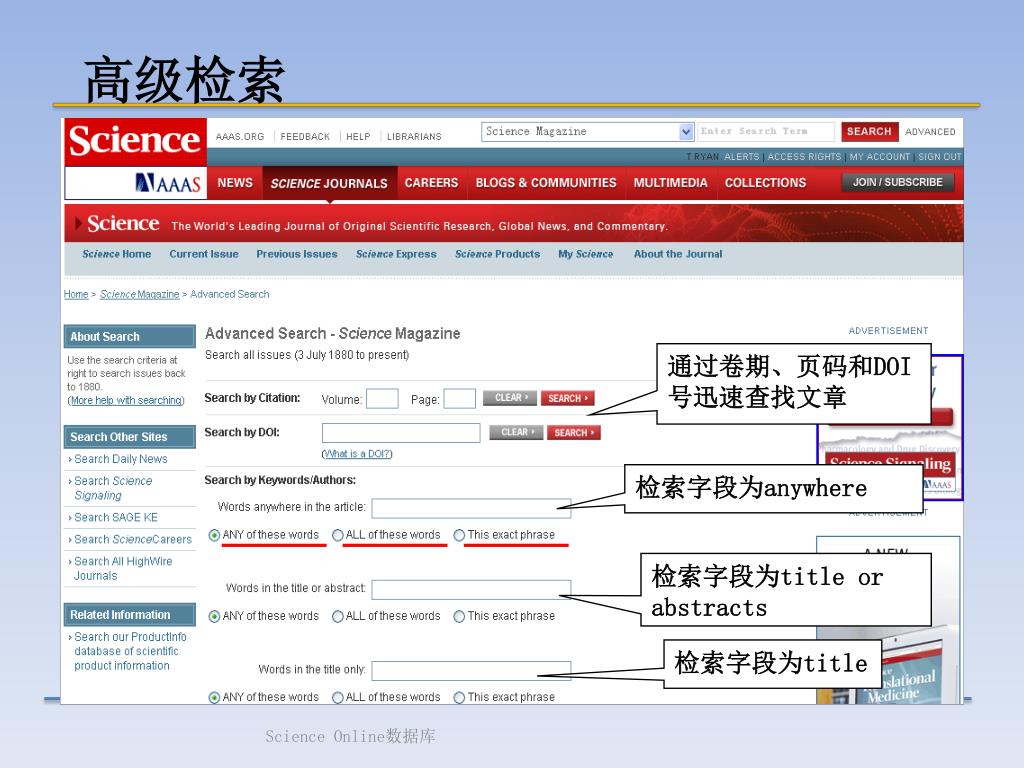The height and width of the screenshot is (768, 1024).
Task: Switch to the COLLECTIONS tab
Action: pos(765,183)
